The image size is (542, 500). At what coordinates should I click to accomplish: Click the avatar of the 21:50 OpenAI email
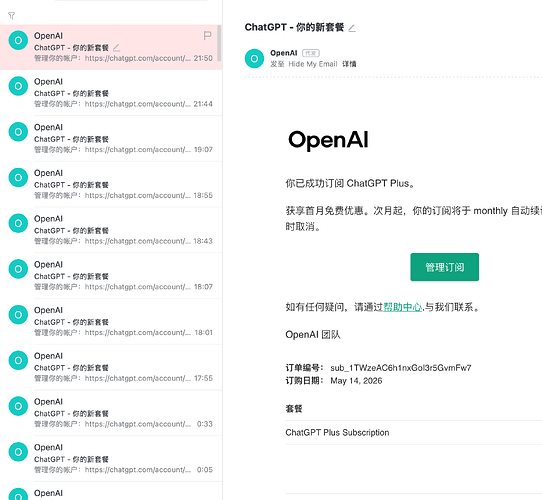[x=18, y=40]
